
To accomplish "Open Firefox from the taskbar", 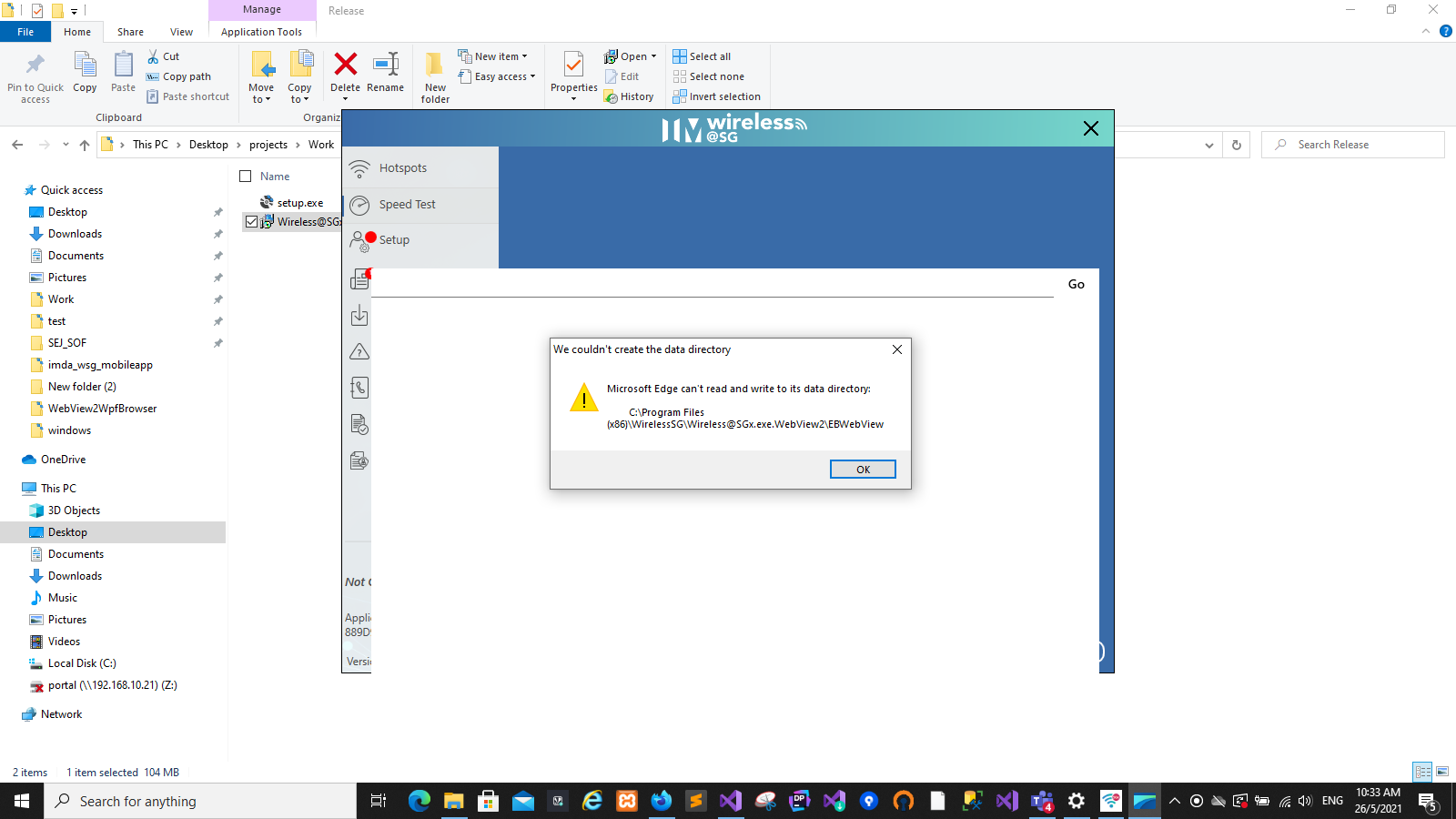I will click(x=662, y=801).
